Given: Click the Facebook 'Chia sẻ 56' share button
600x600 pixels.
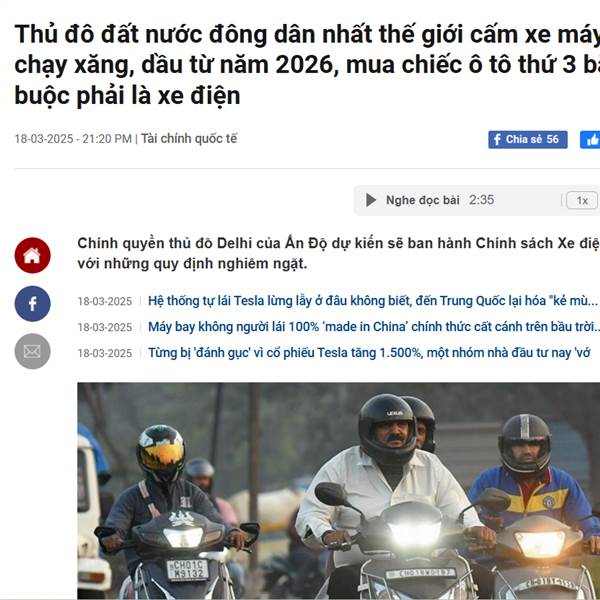Looking at the screenshot, I should coord(528,139).
